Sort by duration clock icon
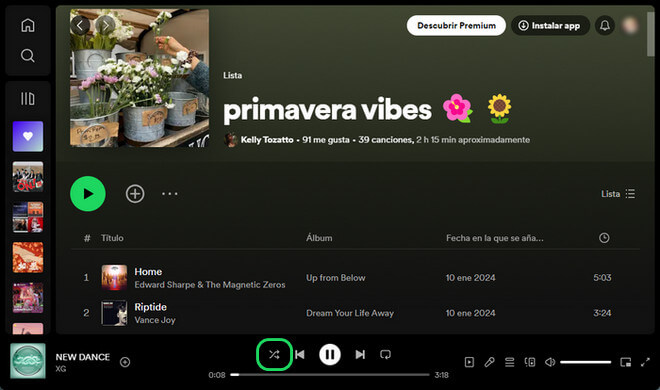Viewport: 660px width, 390px height. tap(604, 238)
